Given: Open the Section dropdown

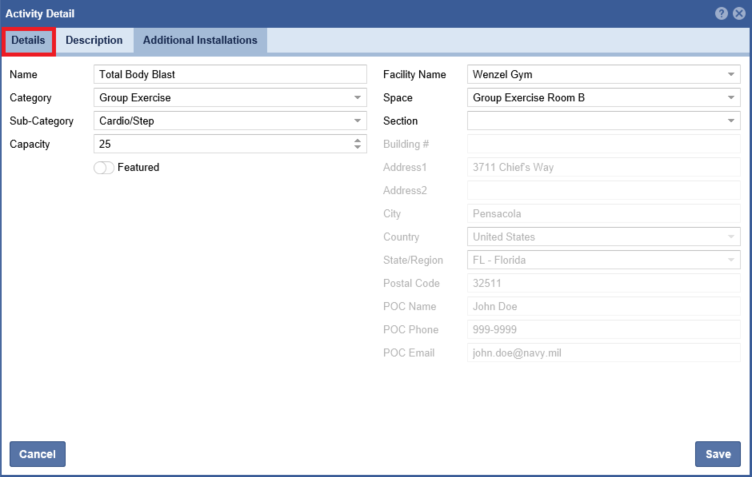Looking at the screenshot, I should [732, 121].
